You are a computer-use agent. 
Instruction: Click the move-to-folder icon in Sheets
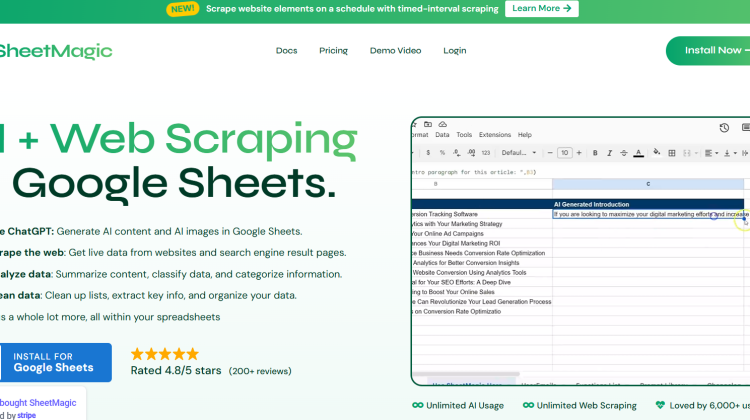pos(428,124)
